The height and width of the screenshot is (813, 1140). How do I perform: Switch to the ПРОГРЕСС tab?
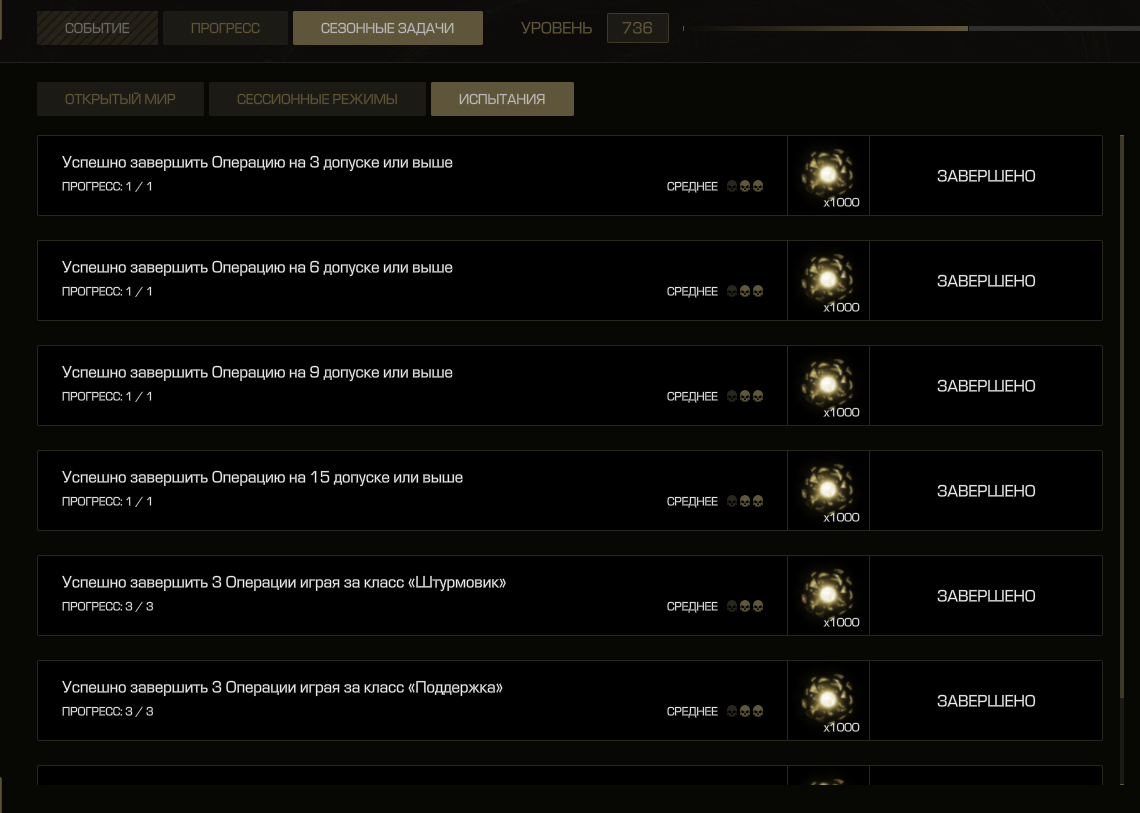(x=225, y=28)
